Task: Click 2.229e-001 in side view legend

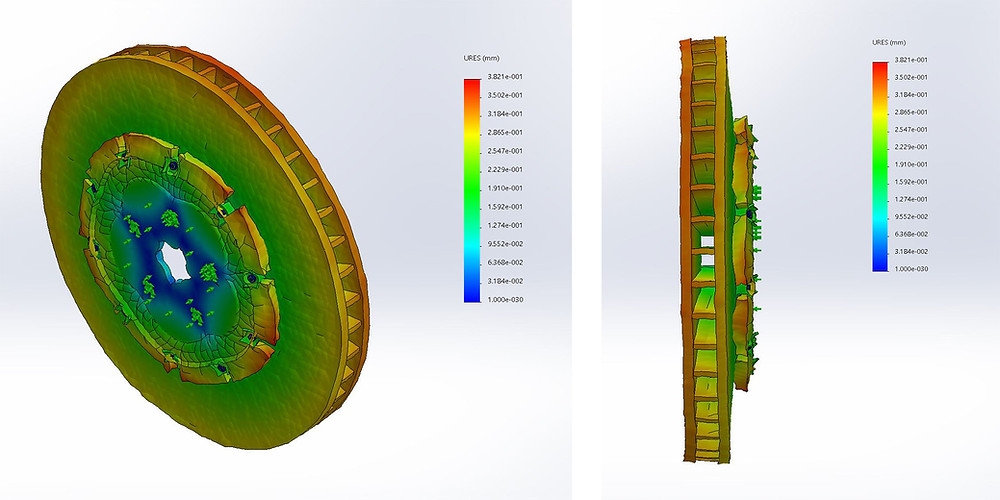Action: pos(912,147)
